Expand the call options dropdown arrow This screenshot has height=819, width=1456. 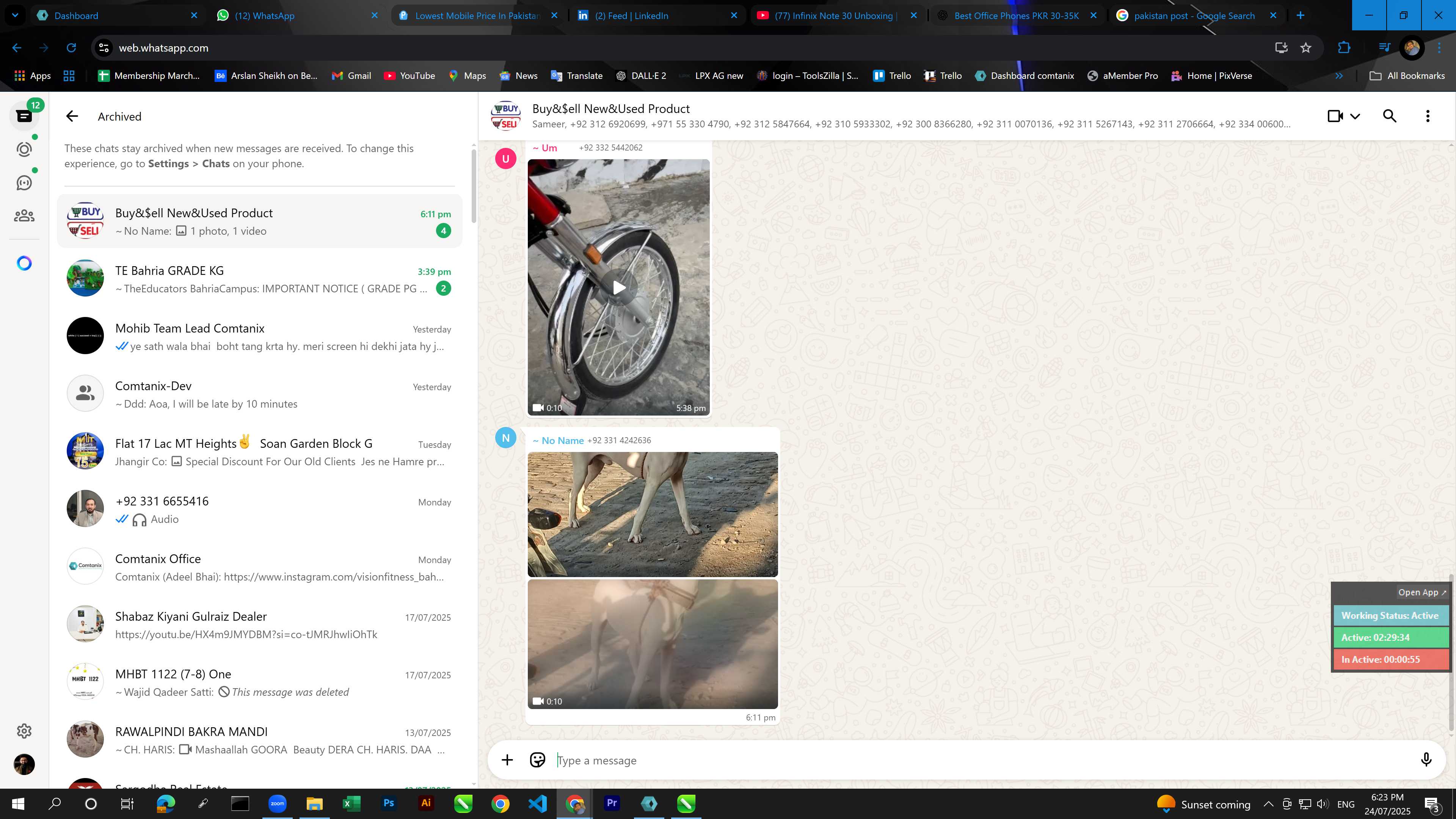(x=1355, y=116)
